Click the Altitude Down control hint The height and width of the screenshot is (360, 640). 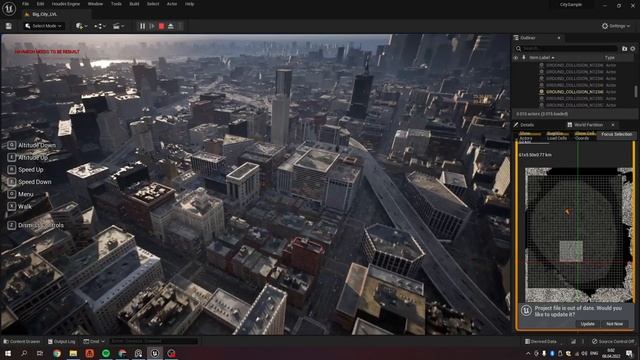pyautogui.click(x=32, y=145)
